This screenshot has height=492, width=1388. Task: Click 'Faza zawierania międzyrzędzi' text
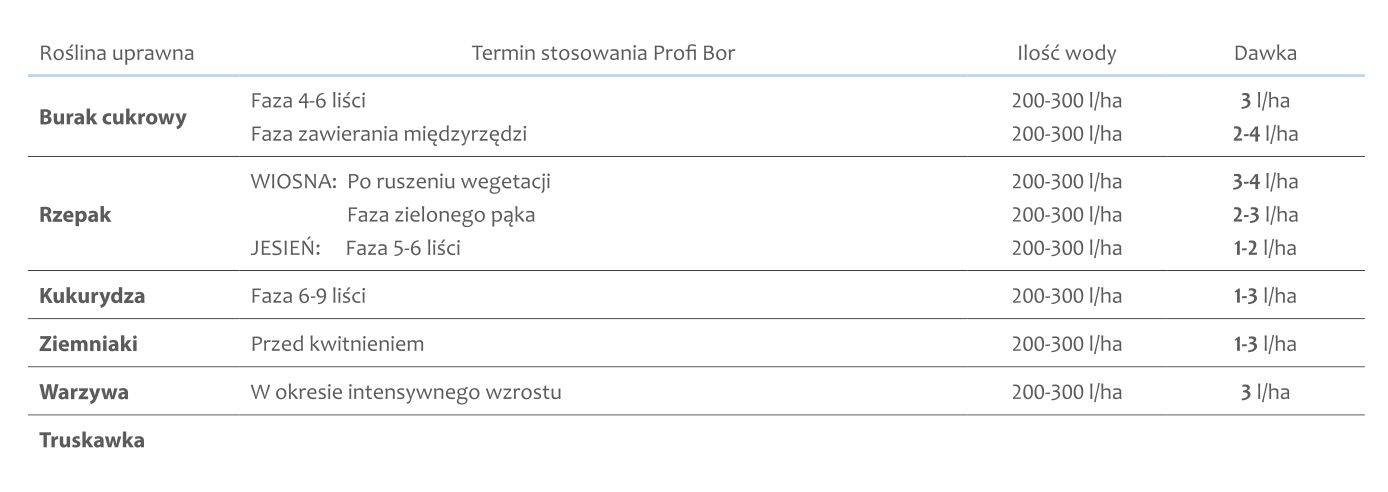click(x=389, y=134)
